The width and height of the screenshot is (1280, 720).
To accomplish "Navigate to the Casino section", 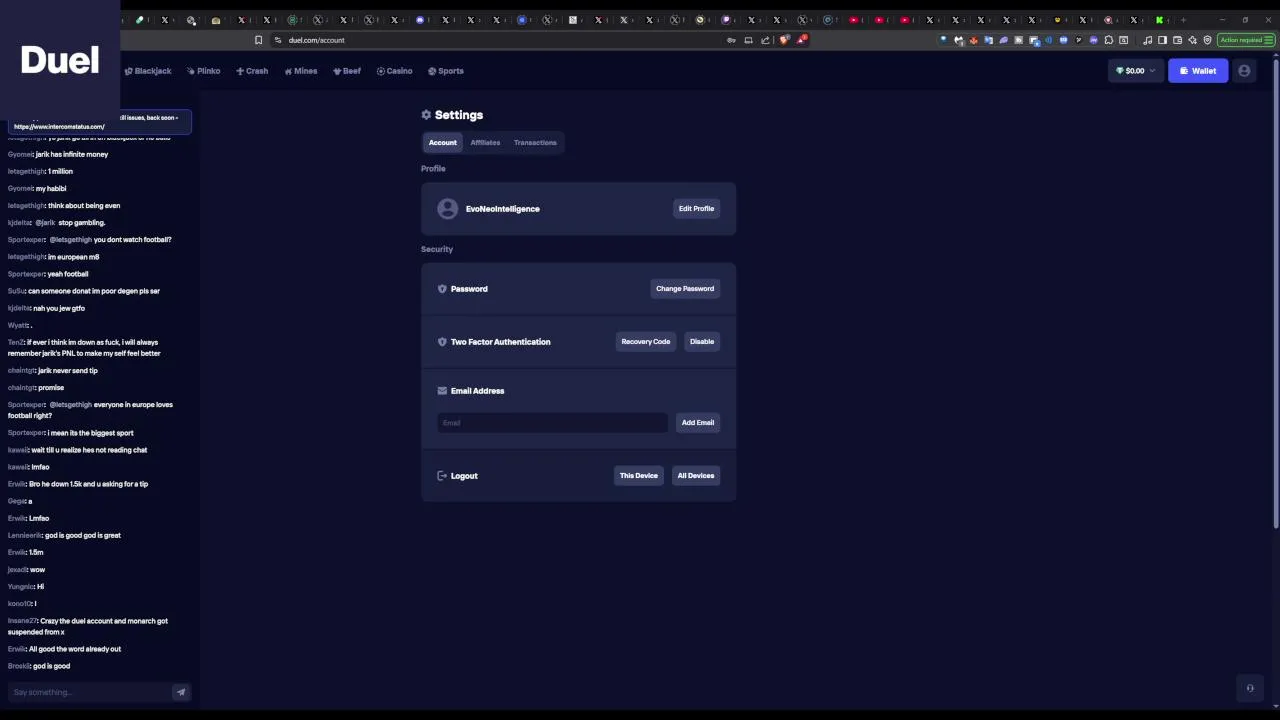I will click(395, 71).
